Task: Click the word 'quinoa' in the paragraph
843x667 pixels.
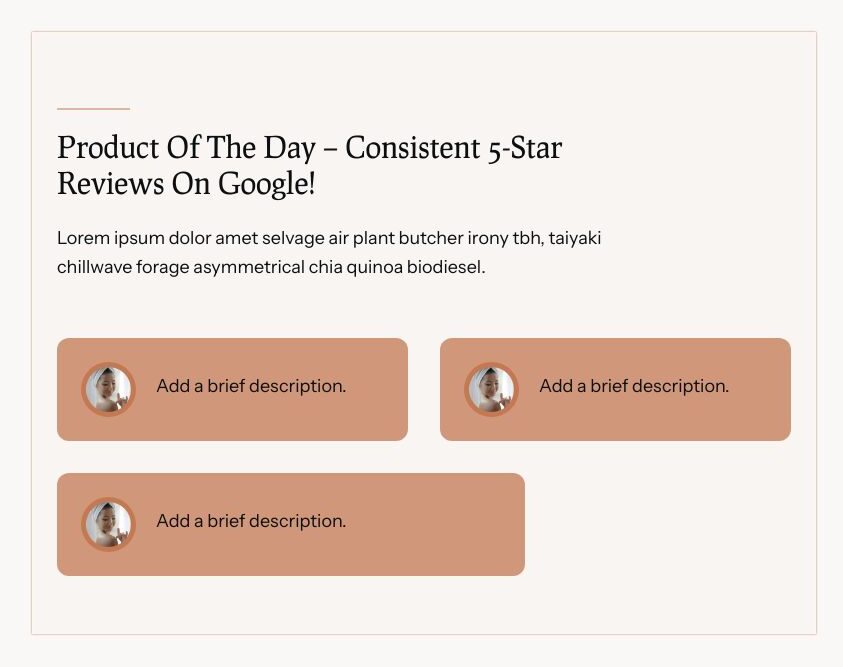Action: [374, 267]
